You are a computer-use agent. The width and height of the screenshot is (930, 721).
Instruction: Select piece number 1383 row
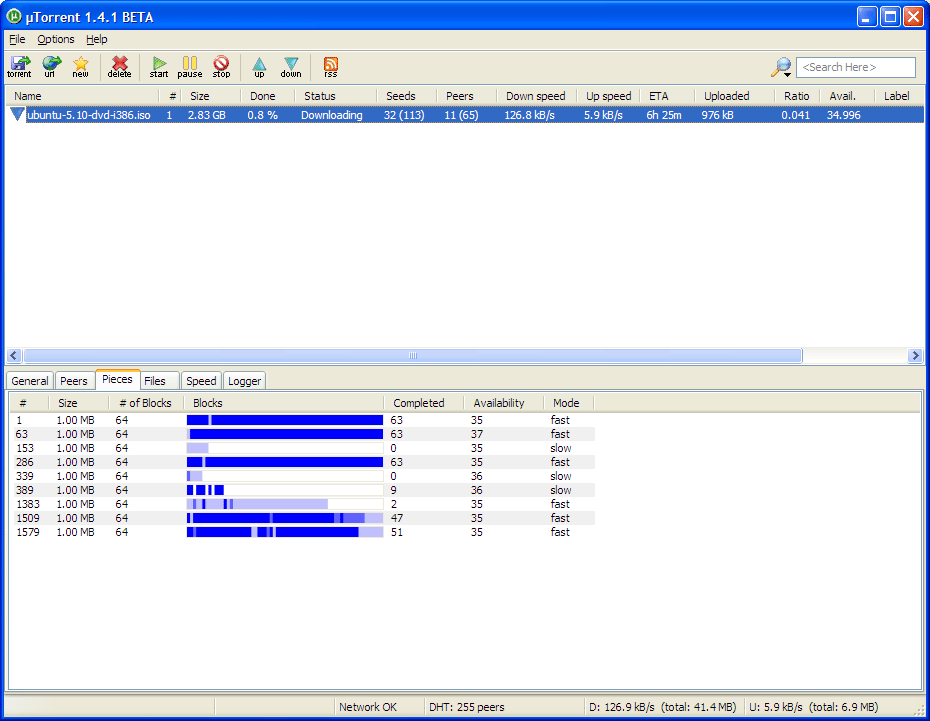click(x=302, y=504)
